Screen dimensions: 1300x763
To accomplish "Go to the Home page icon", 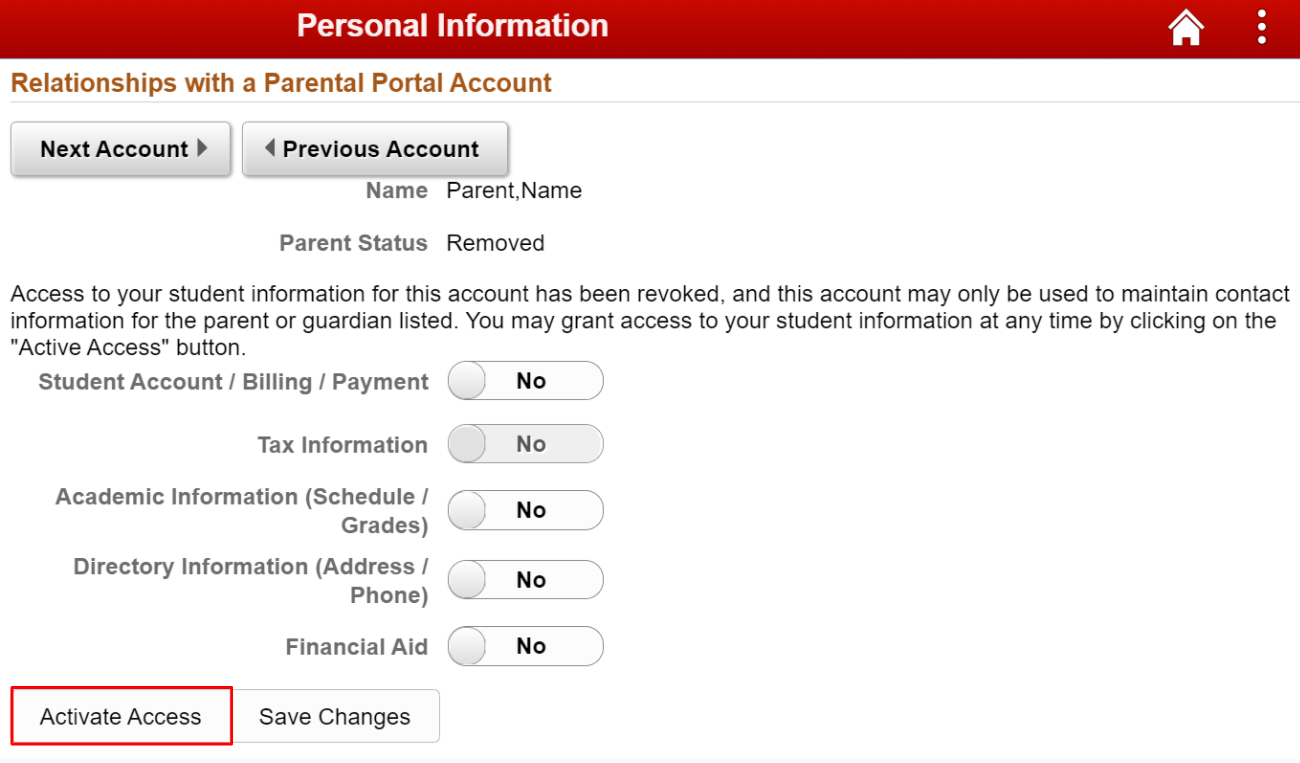I will [1186, 28].
